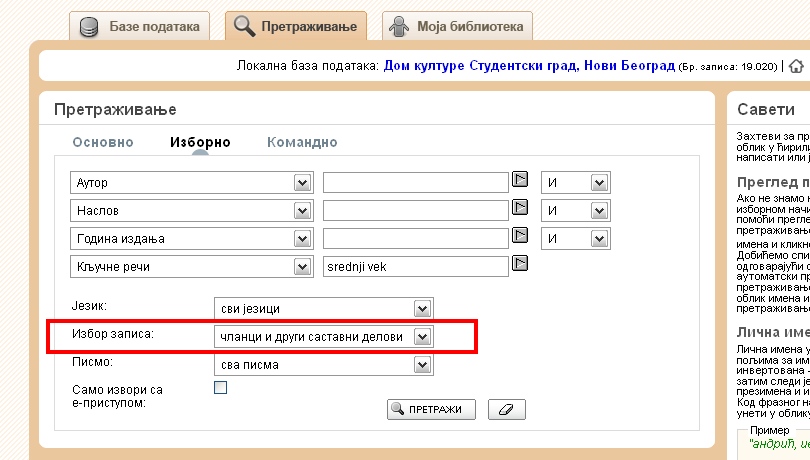Select the Изборно search mode
This screenshot has height=460, width=810.
(x=200, y=142)
